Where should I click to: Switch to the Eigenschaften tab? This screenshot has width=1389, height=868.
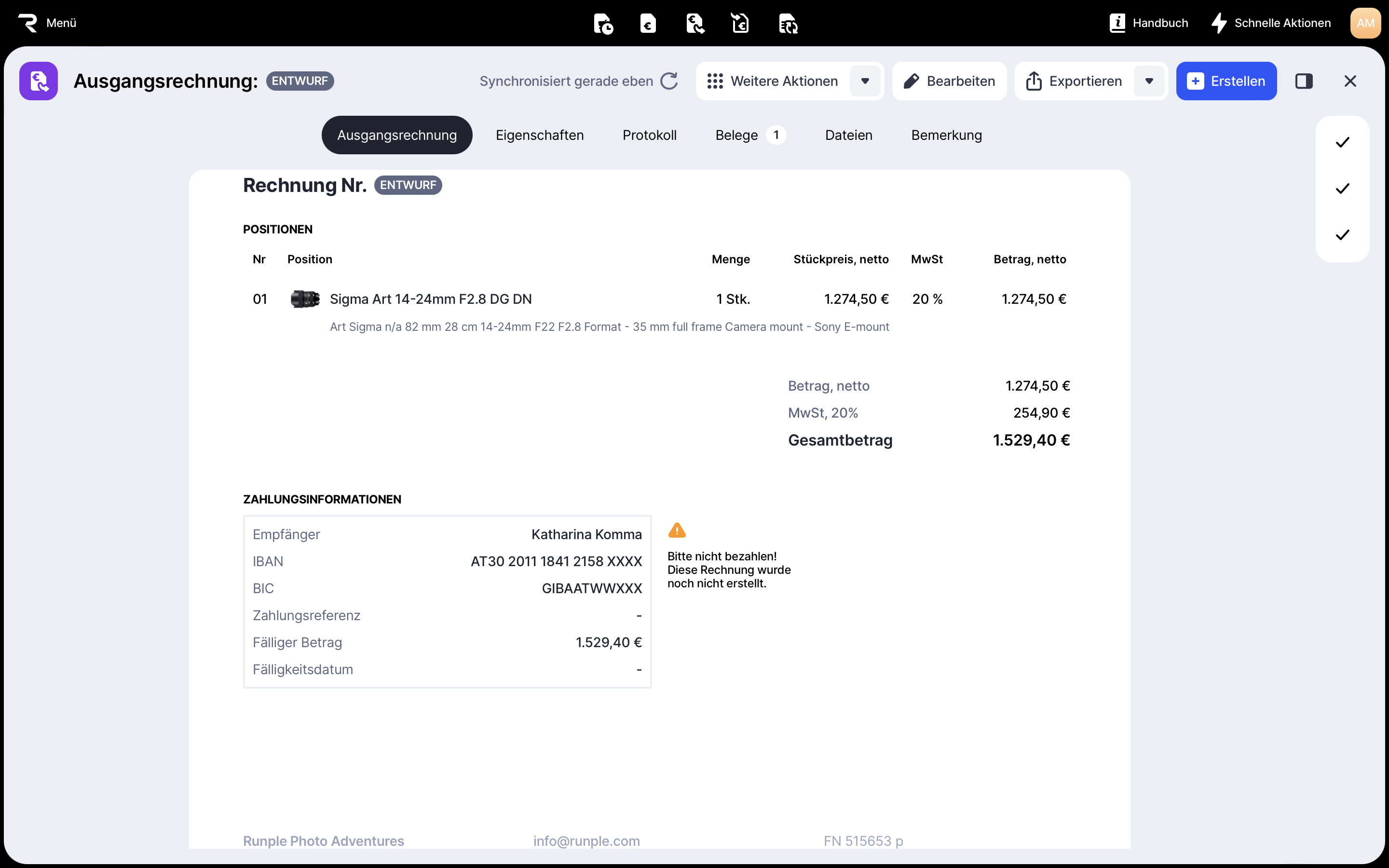(x=540, y=135)
